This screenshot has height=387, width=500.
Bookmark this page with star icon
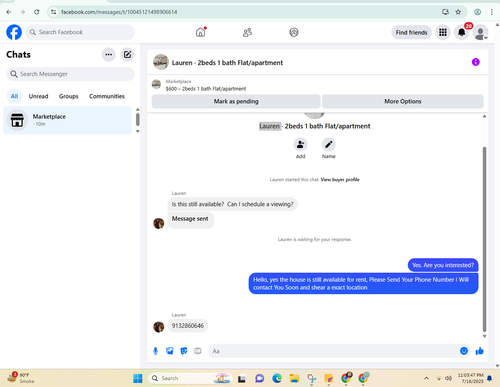(x=458, y=12)
